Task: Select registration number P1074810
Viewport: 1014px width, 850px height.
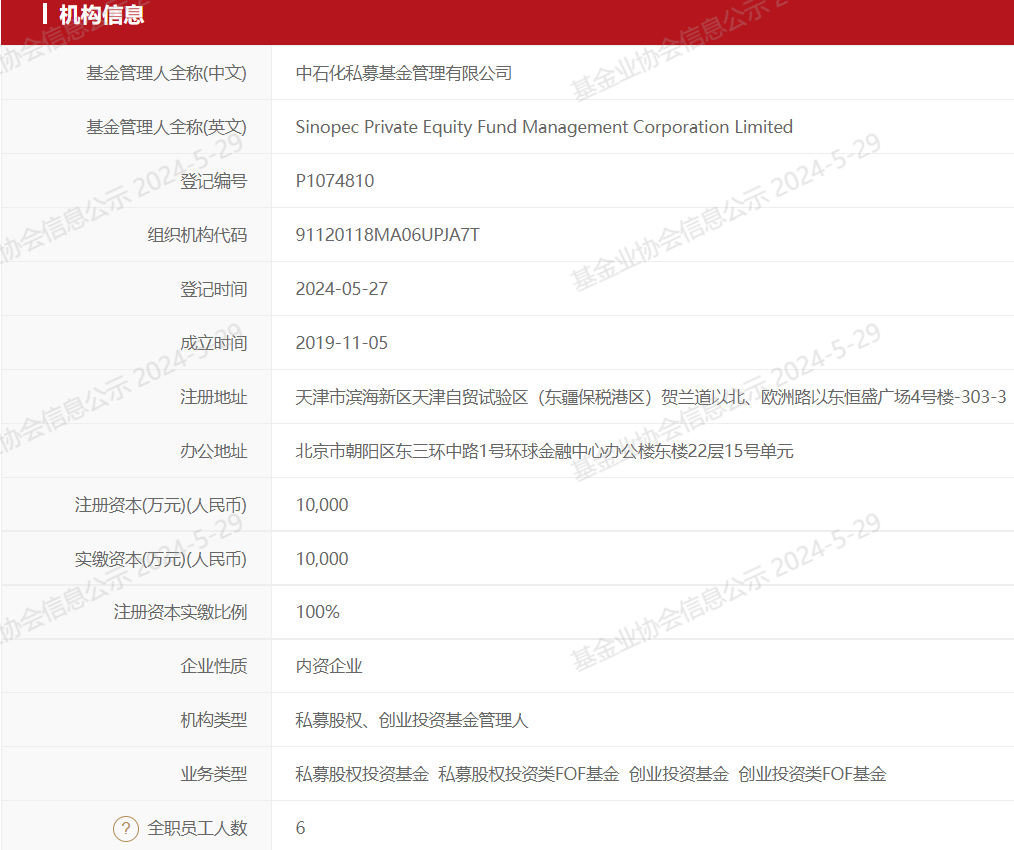Action: pyautogui.click(x=335, y=181)
